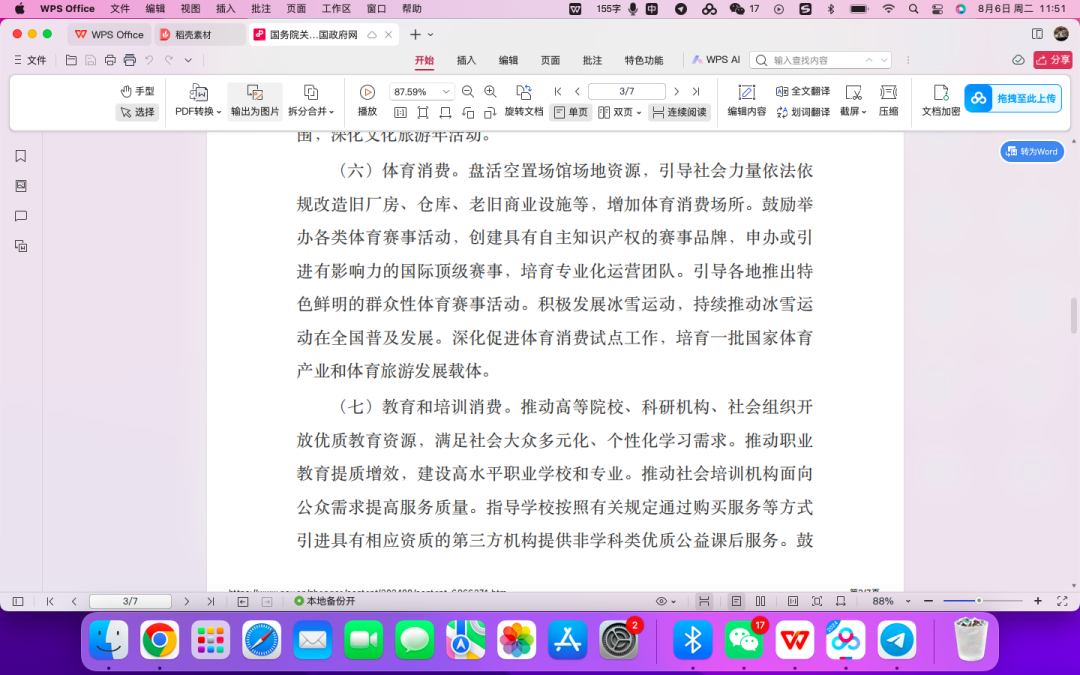Open the comments panel in the left sidebar
This screenshot has width=1080, height=675.
[x=21, y=216]
